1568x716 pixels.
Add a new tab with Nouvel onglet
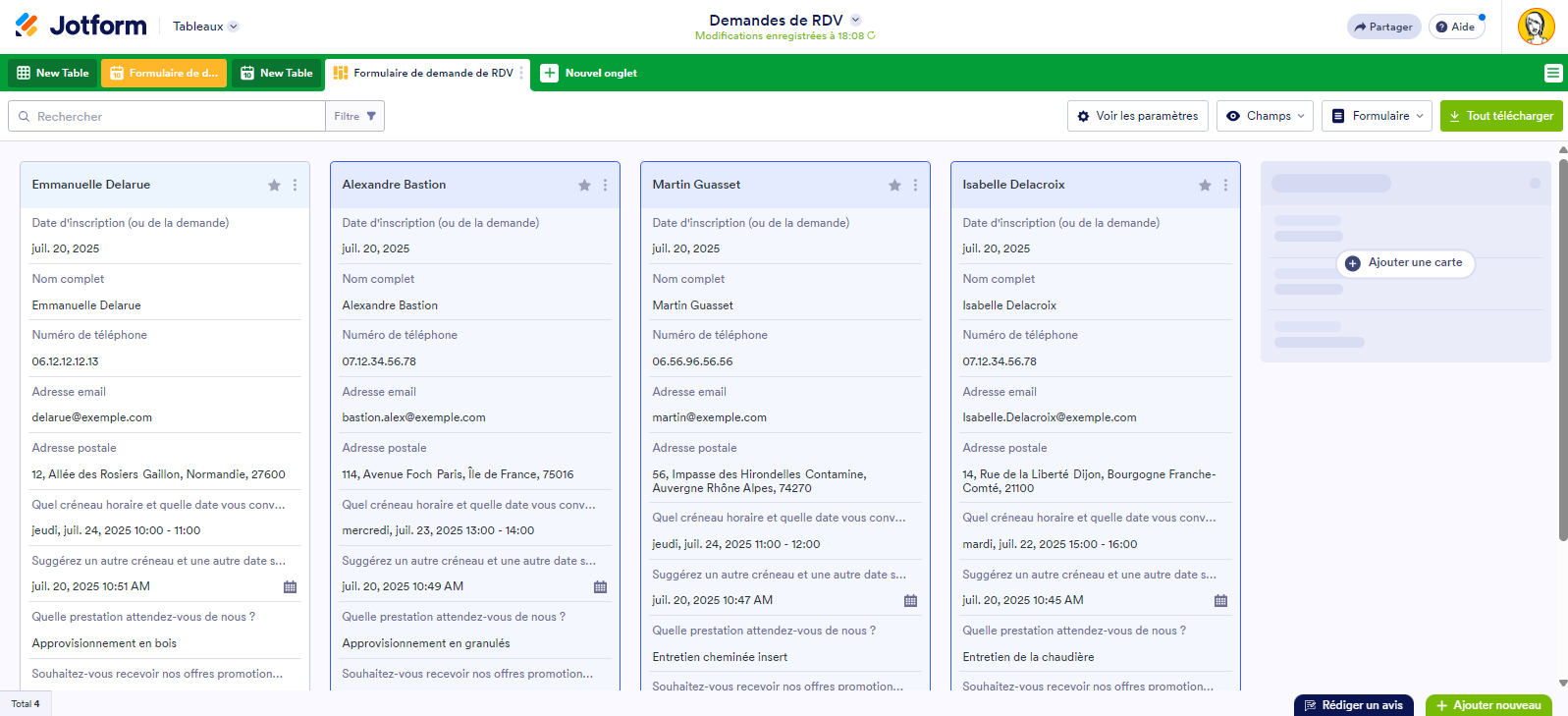(x=589, y=73)
